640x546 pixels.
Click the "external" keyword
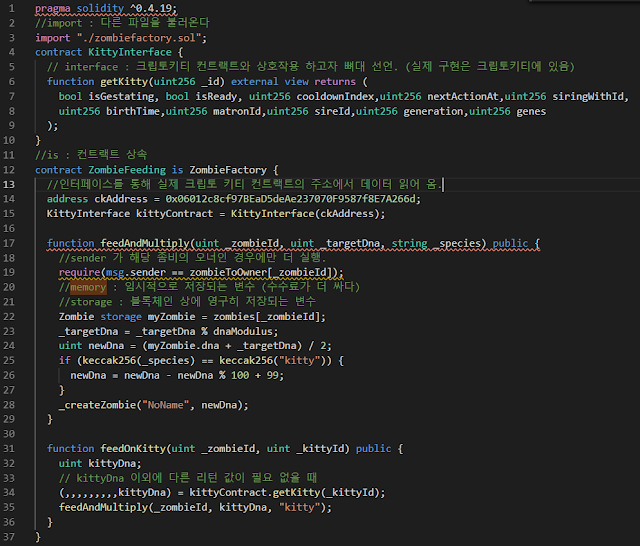click(x=254, y=82)
